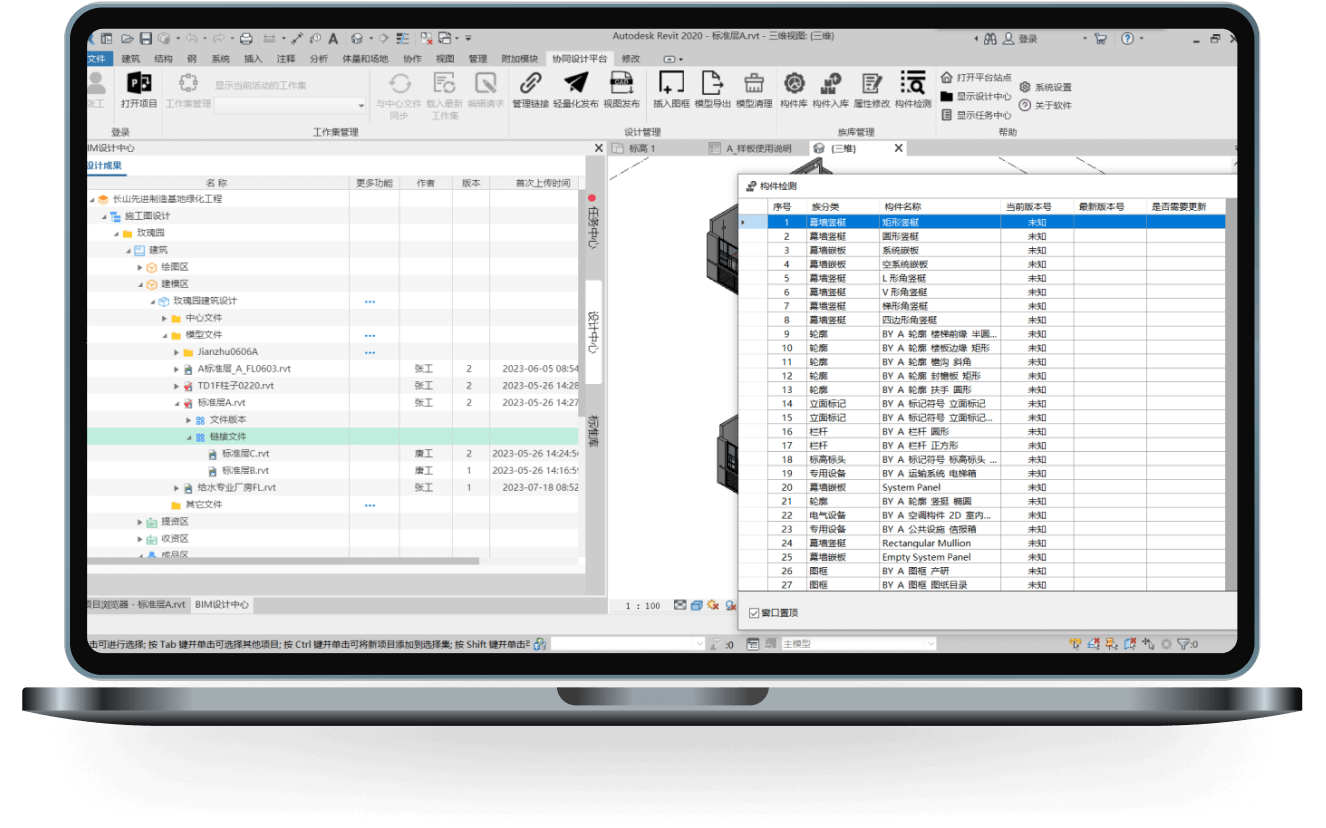Click the 1 : 100 view scale control
The image size is (1326, 828).
coord(642,606)
